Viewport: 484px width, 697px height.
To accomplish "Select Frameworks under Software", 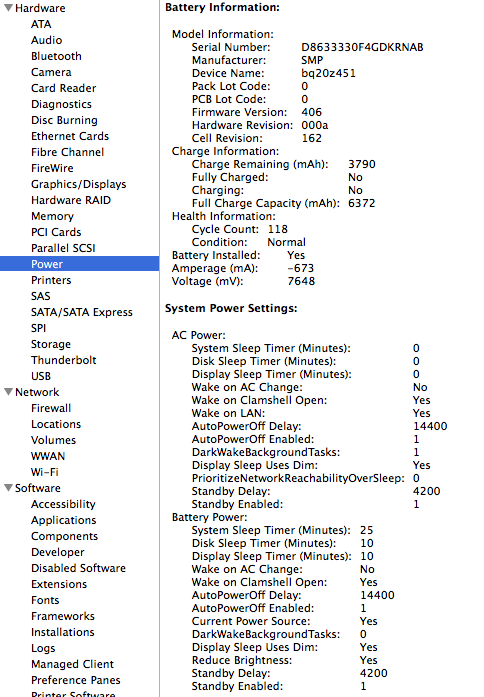I will click(x=63, y=616).
